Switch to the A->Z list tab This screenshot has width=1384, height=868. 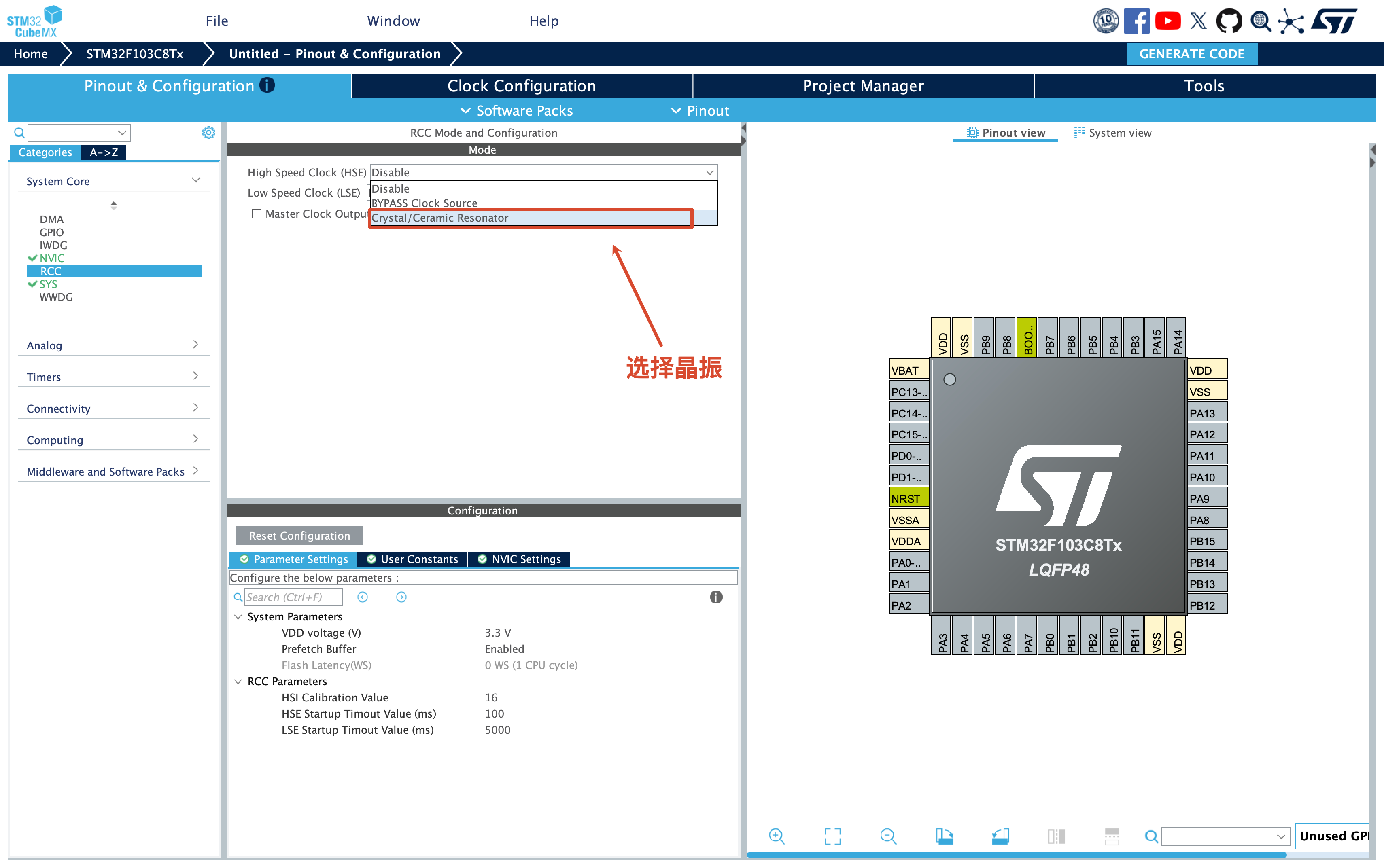pos(103,152)
